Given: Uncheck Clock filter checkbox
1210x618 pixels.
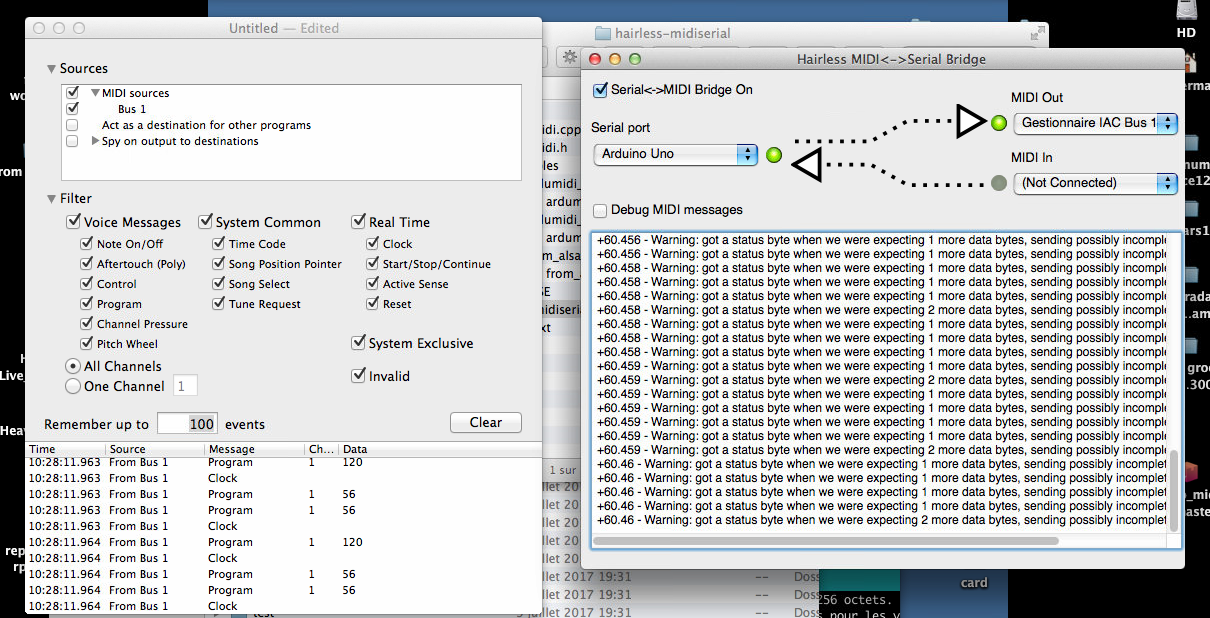Looking at the screenshot, I should point(373,243).
